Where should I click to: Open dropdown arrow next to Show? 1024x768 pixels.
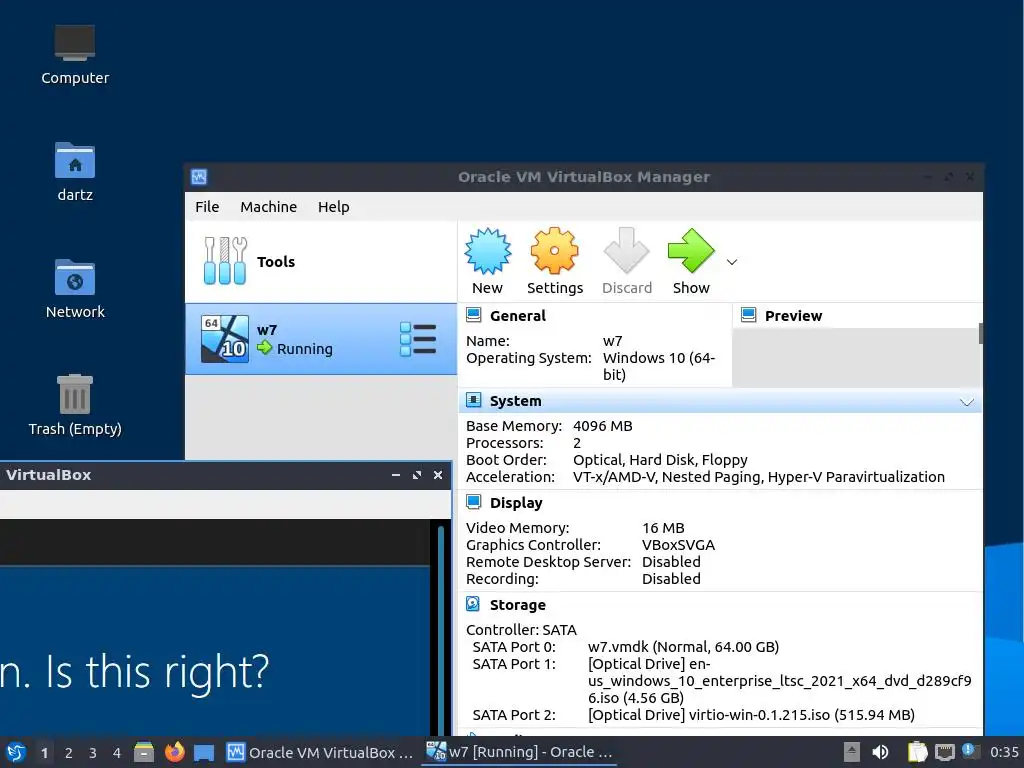[732, 262]
